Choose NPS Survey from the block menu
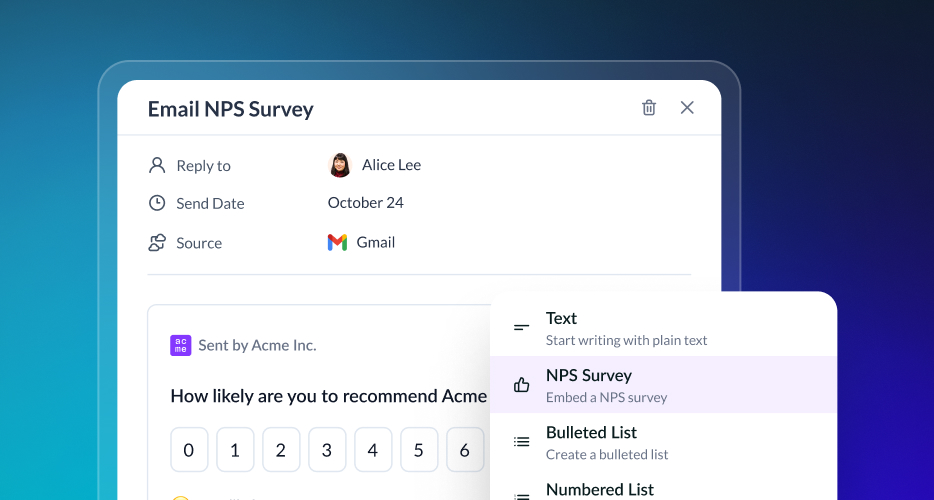The height and width of the screenshot is (500, 934). [x=664, y=385]
